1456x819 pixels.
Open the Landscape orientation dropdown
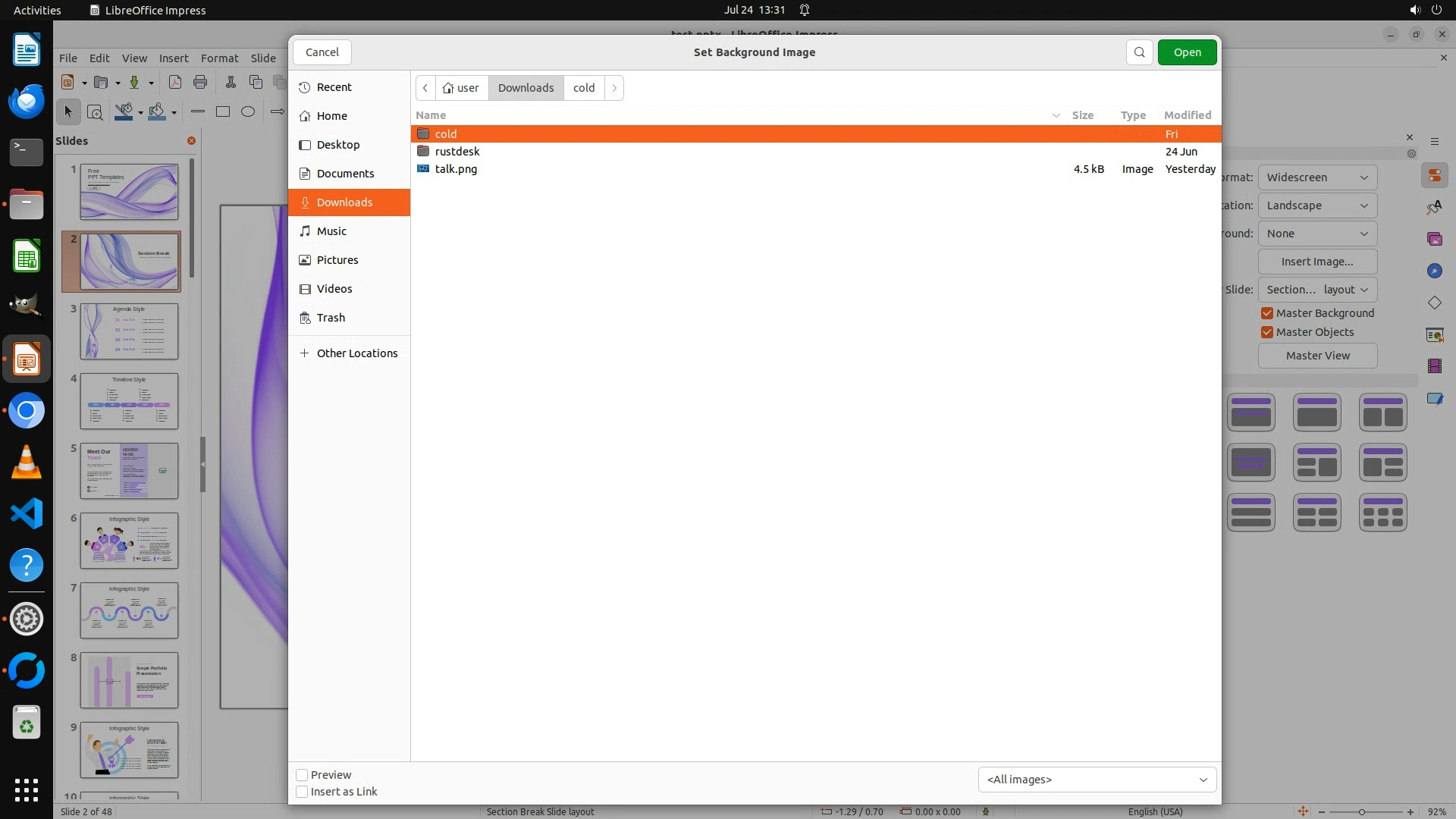(1317, 206)
